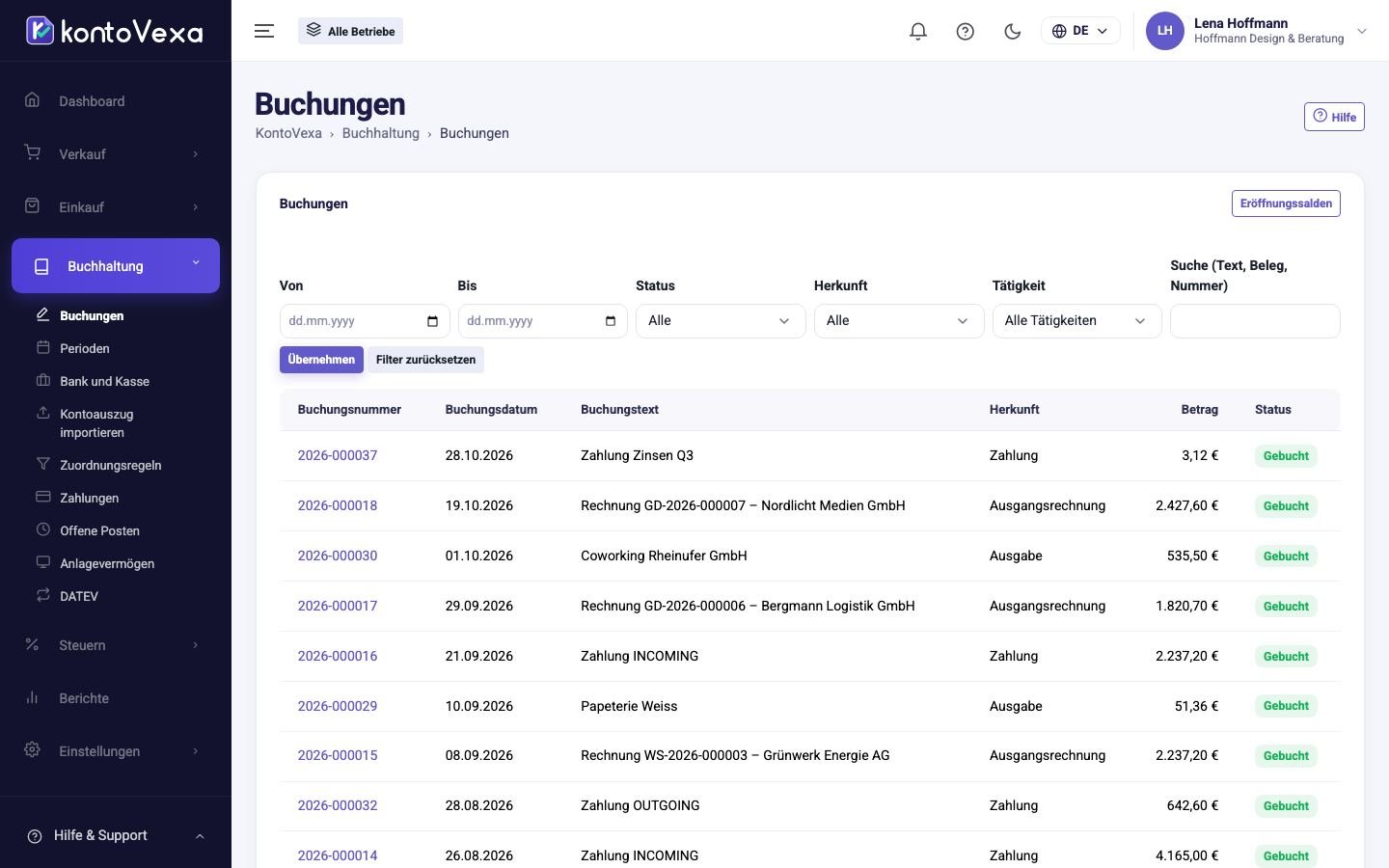Open Anlagevermögen submenu item
This screenshot has width=1389, height=868.
click(107, 563)
